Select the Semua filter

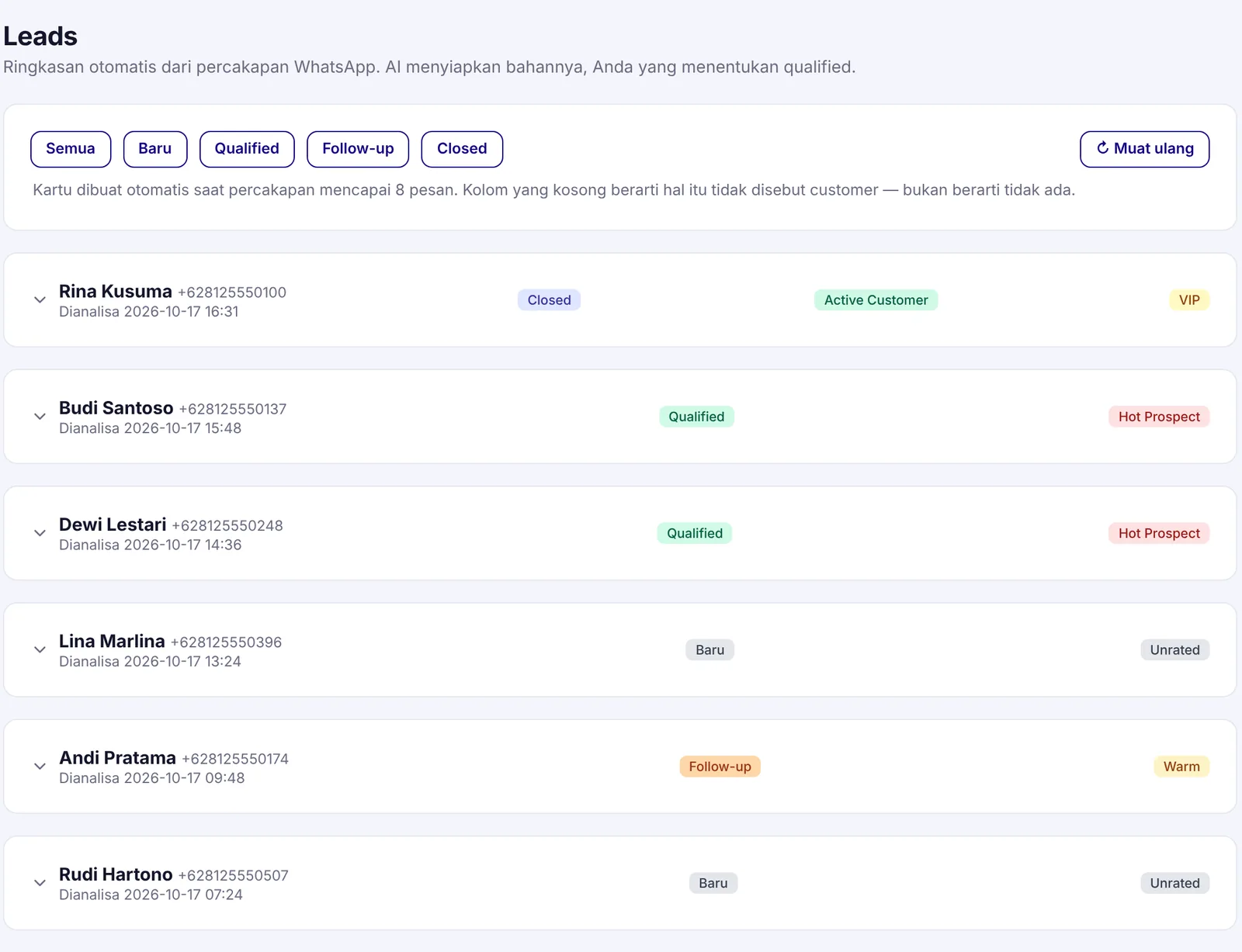(x=71, y=149)
